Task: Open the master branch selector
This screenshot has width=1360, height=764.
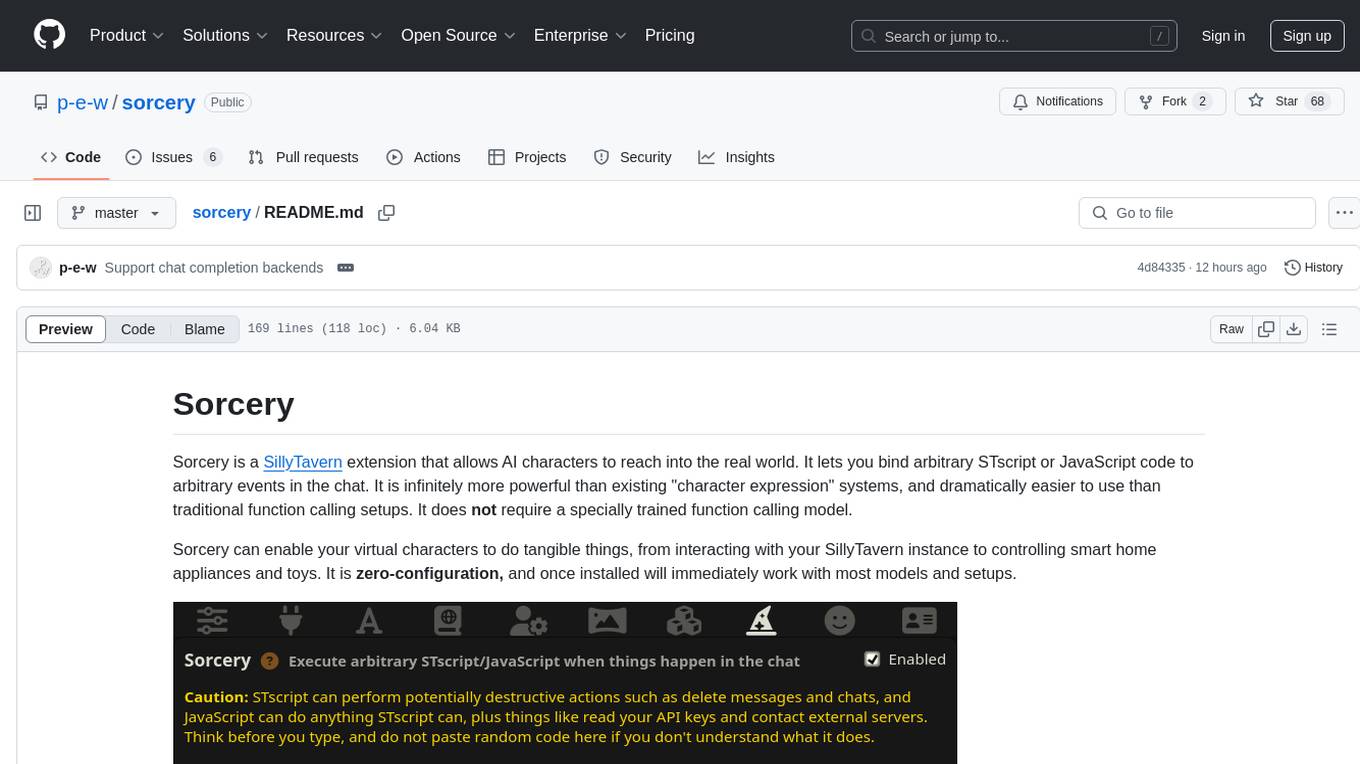Action: point(116,213)
